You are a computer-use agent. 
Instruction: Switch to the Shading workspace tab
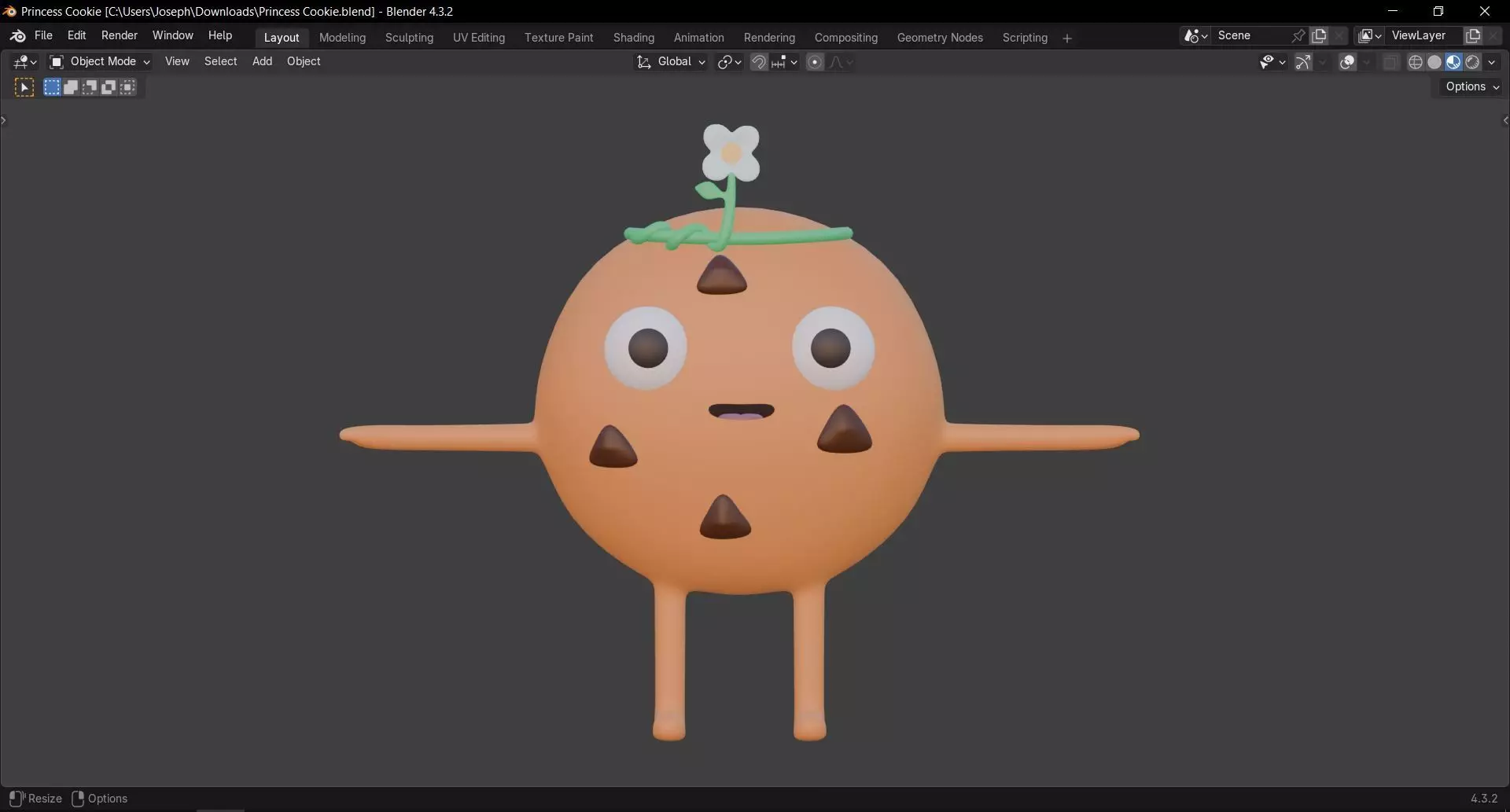[633, 38]
